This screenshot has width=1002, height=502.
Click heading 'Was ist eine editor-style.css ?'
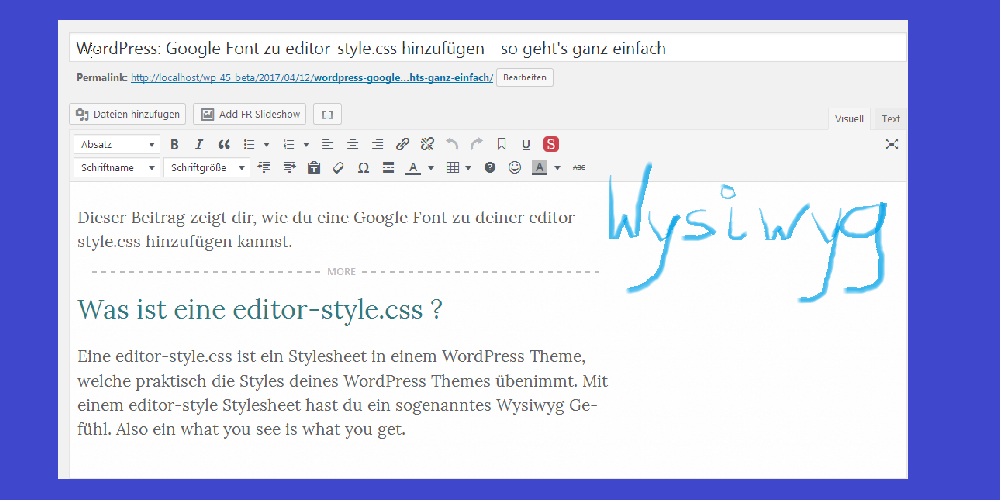tap(260, 310)
